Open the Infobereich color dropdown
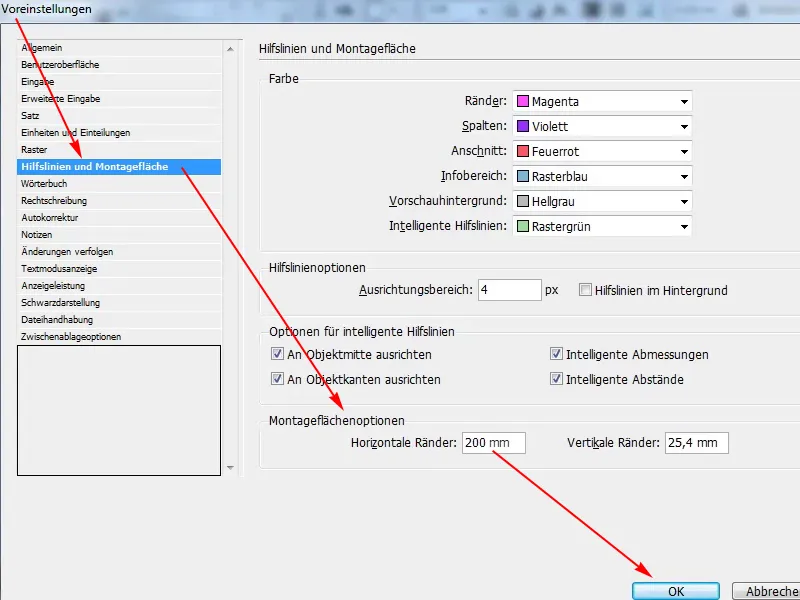Image resolution: width=800 pixels, height=600 pixels. pyautogui.click(x=682, y=176)
